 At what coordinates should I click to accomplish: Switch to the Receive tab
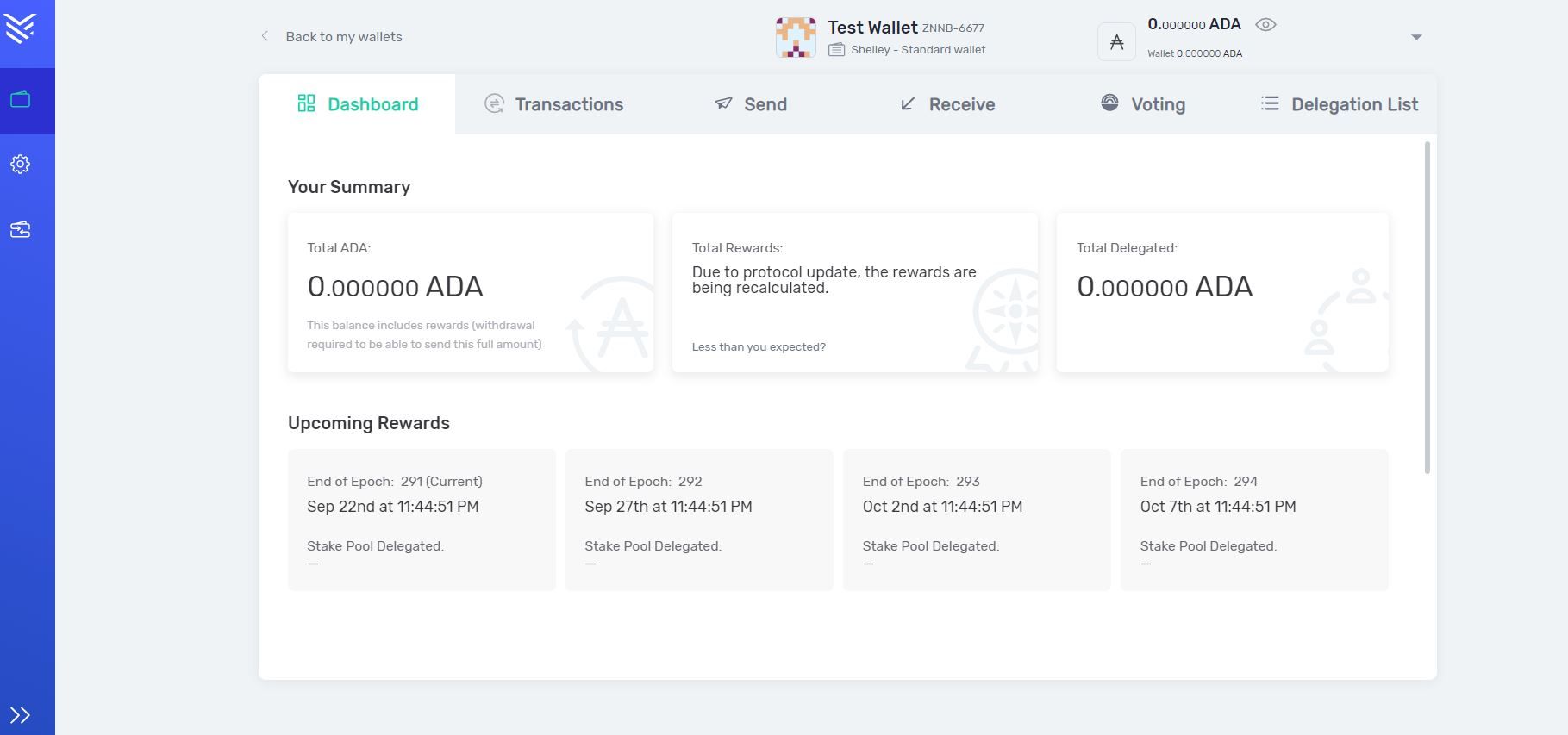pos(947,104)
